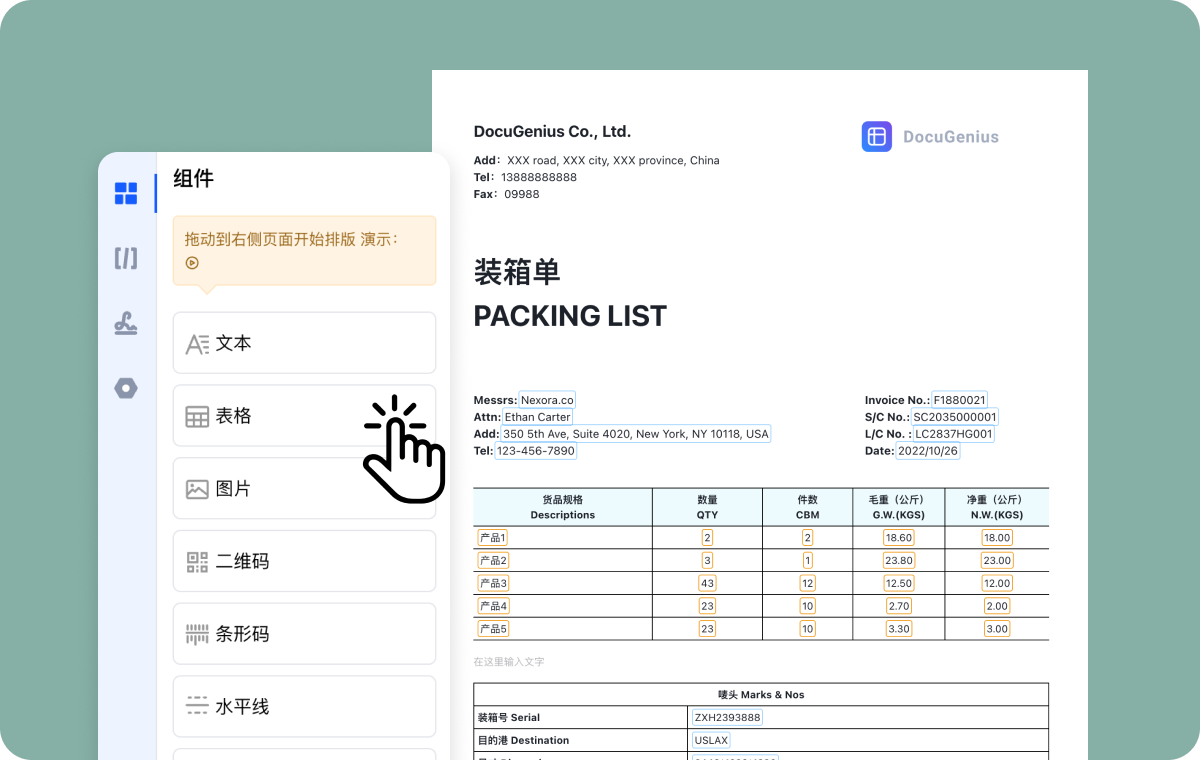Screen dimensions: 1200x760
Task: Select the gross weight value 18.60
Action: tap(899, 537)
